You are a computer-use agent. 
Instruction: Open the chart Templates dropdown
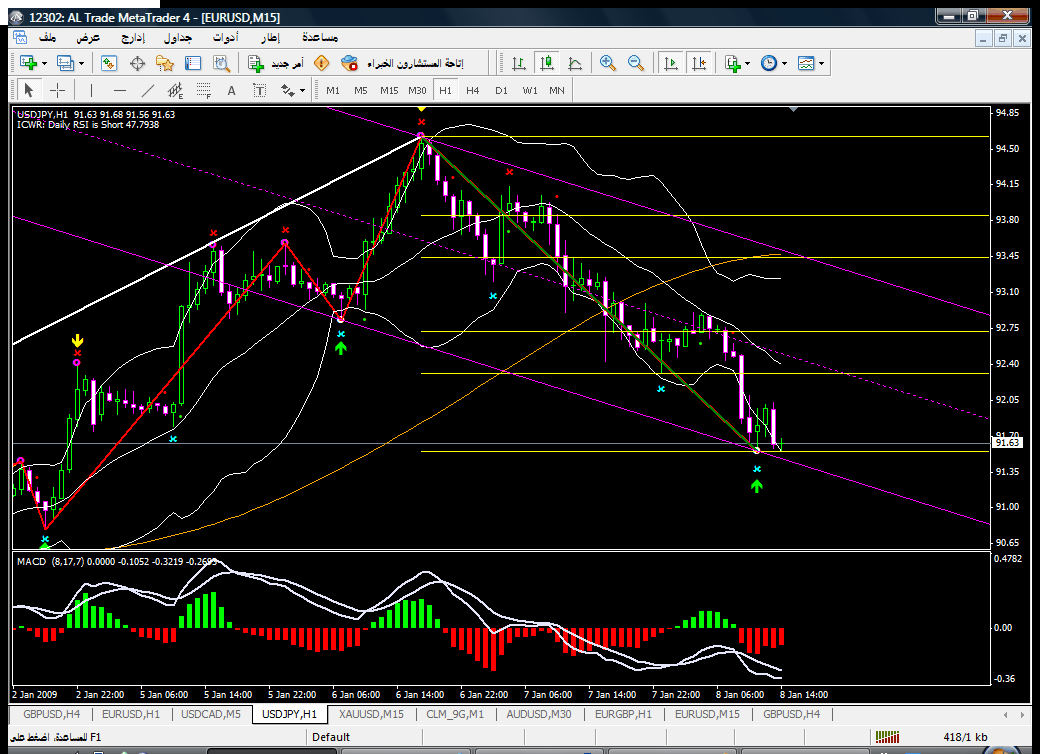pos(822,63)
